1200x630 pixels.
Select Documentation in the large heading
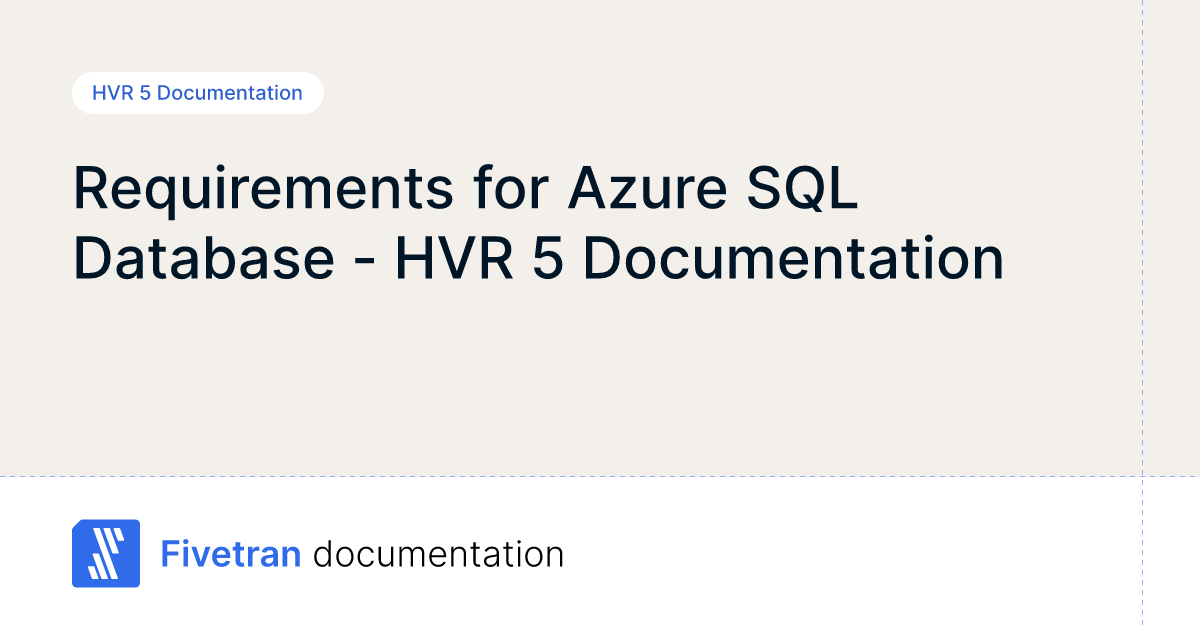[793, 258]
